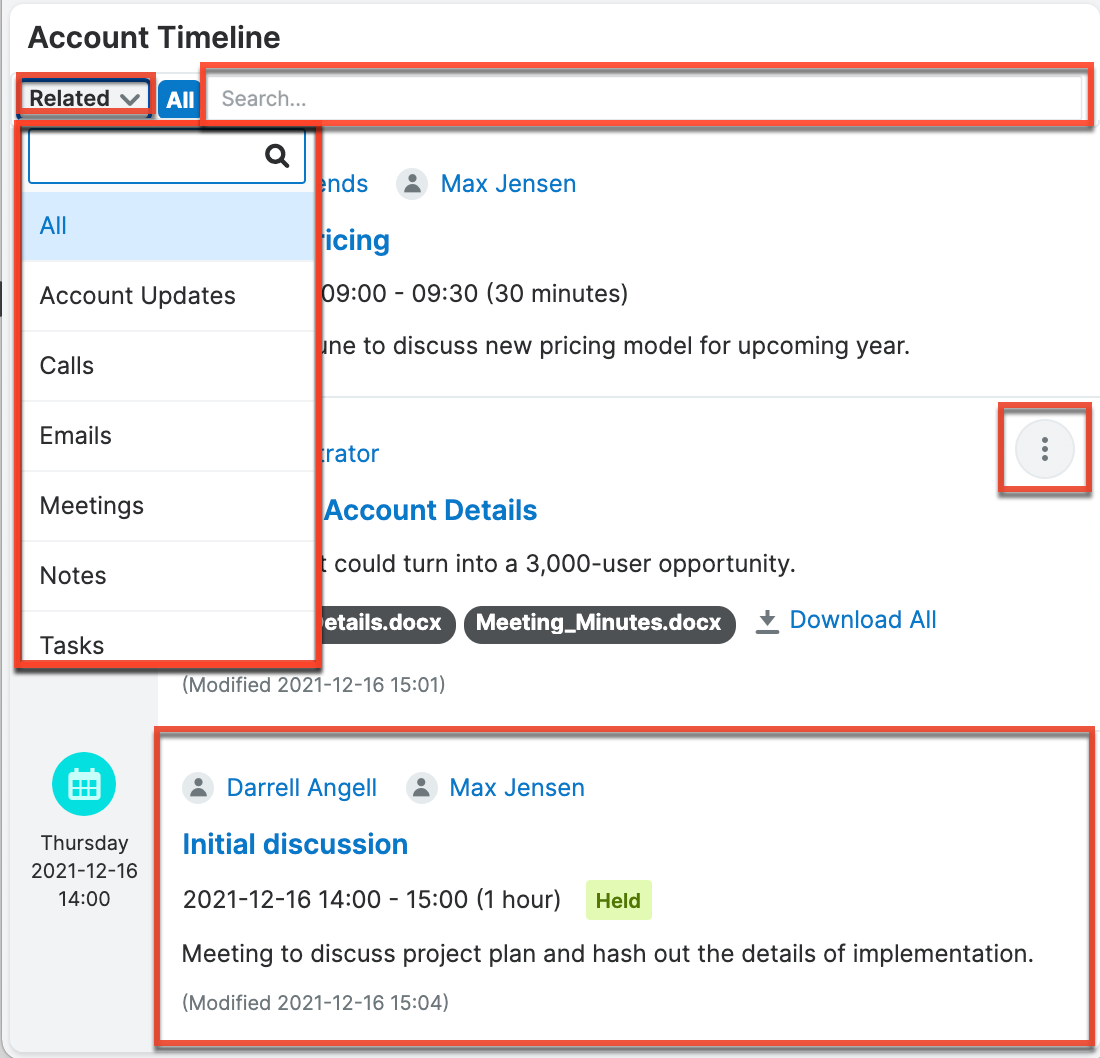Click Max Jensen's avatar in the top entry
Viewport: 1100px width, 1058px height.
[412, 183]
